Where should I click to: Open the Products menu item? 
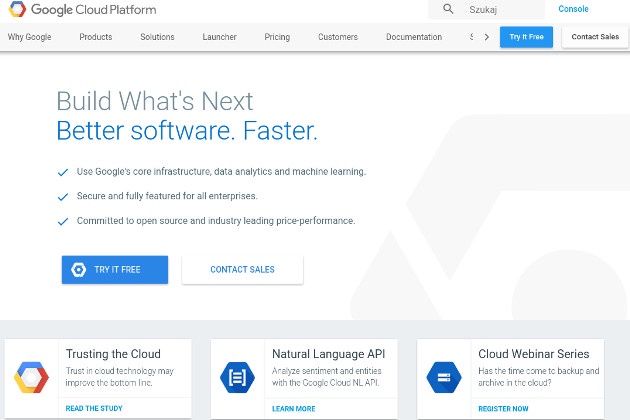(x=96, y=37)
